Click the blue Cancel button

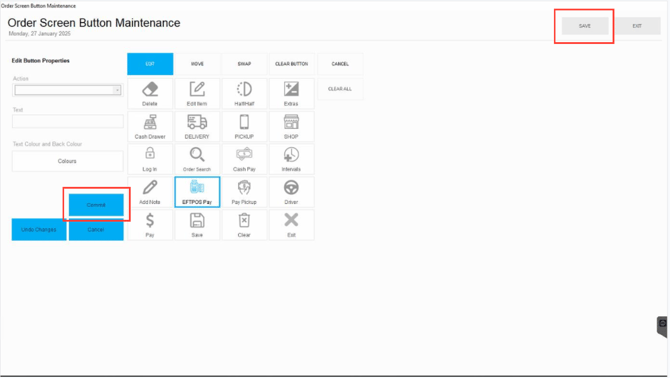tap(96, 230)
